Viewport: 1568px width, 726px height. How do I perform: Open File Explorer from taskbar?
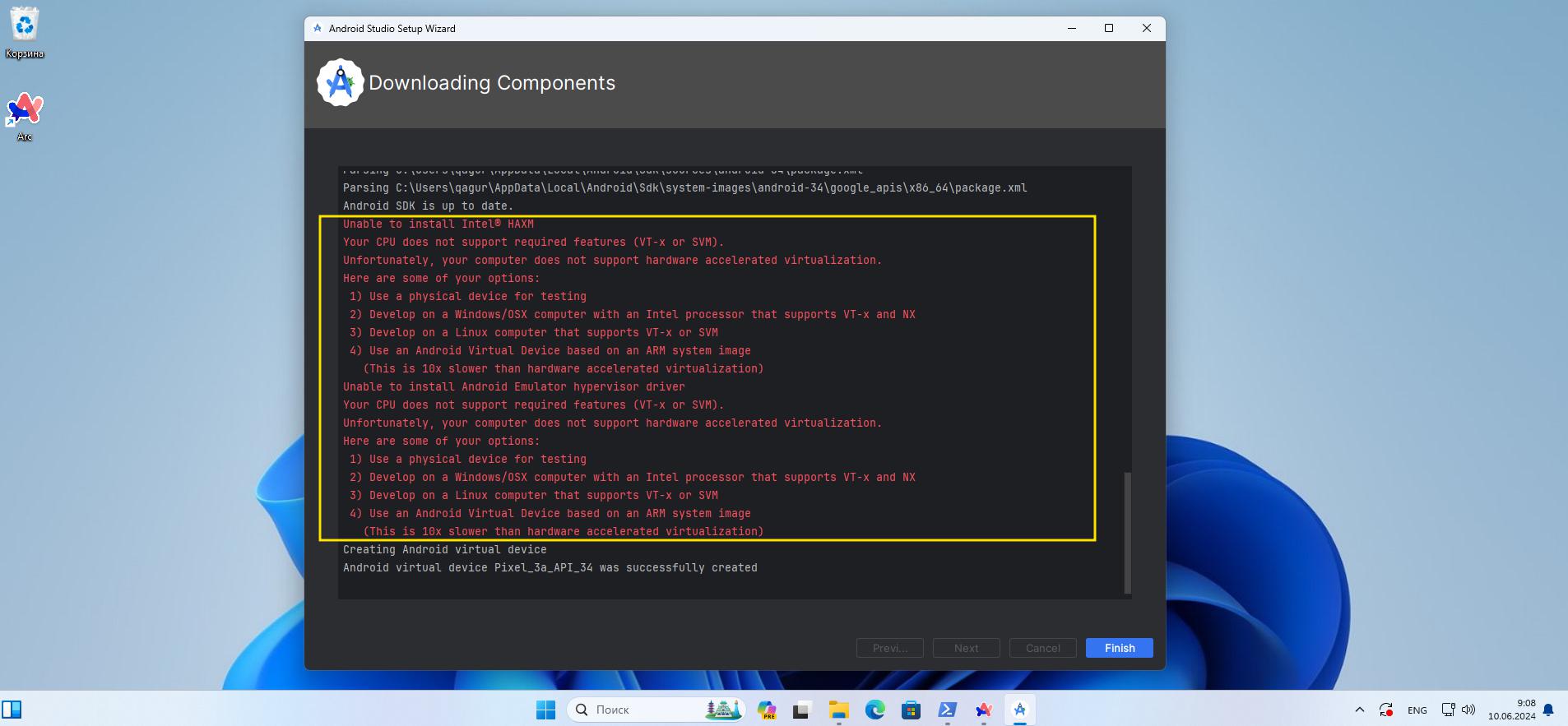coord(838,710)
